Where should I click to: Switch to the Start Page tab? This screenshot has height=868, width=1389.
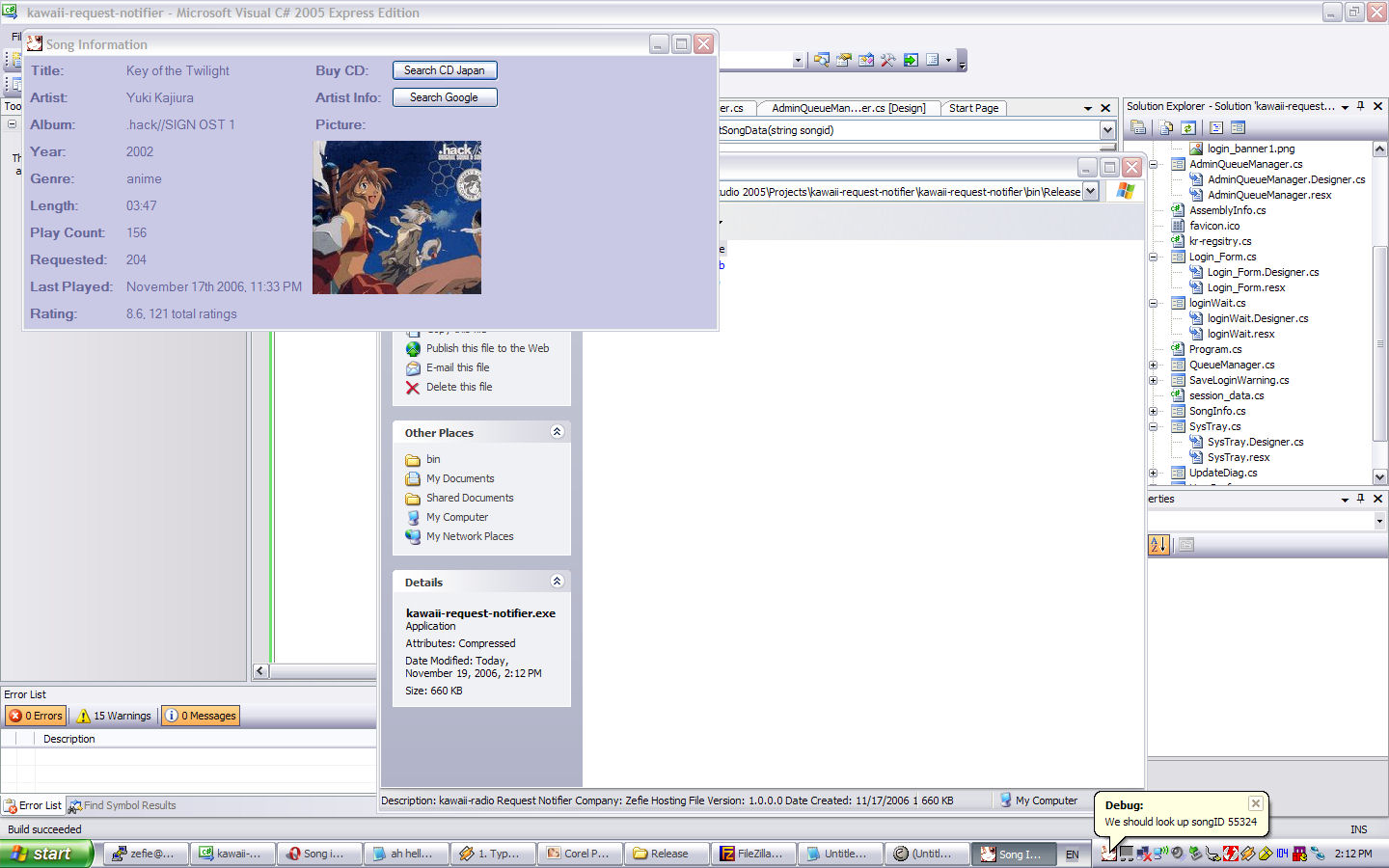(x=972, y=108)
